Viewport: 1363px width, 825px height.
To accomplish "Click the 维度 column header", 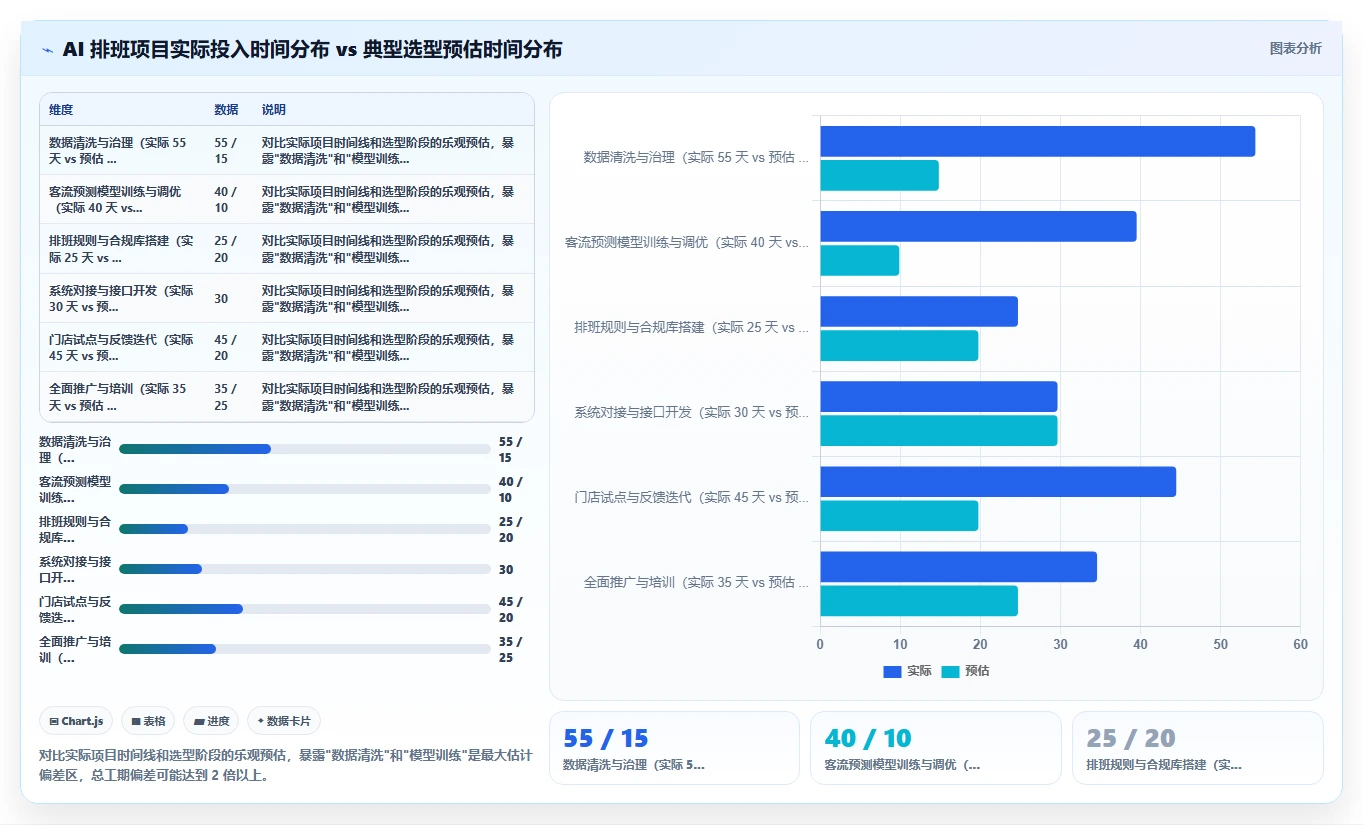I will [x=61, y=109].
